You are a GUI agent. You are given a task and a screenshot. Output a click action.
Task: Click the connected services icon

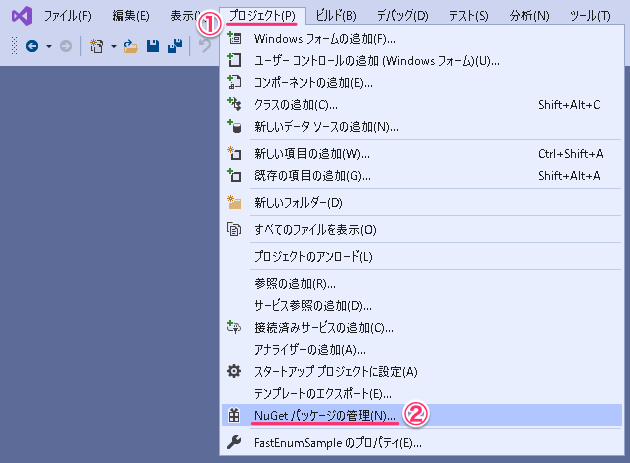tap(234, 327)
